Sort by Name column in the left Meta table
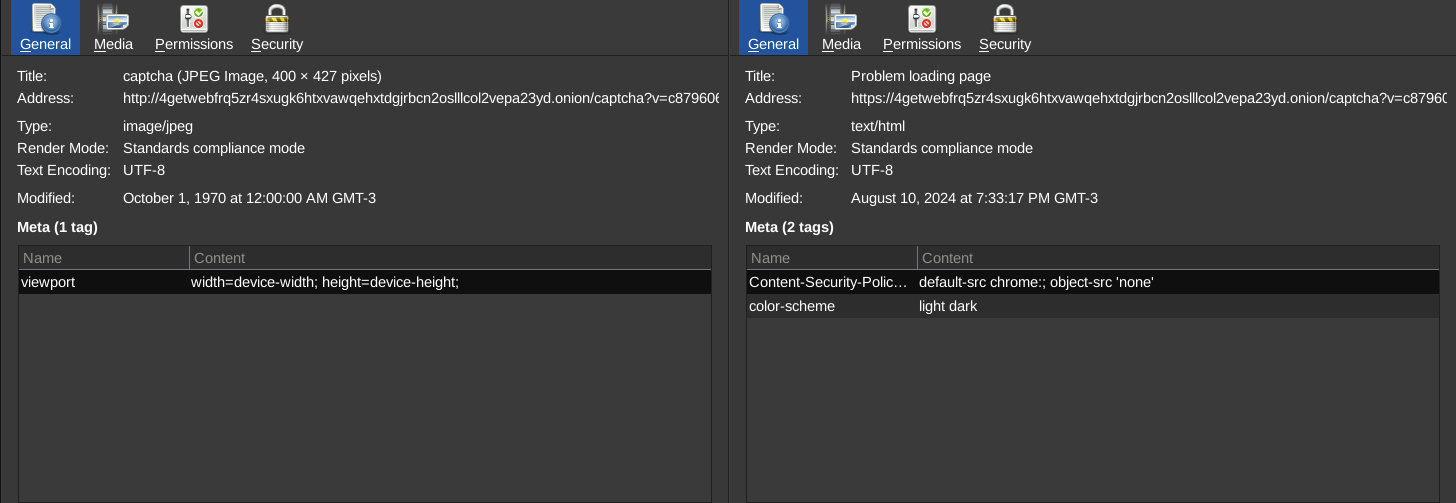 coord(104,258)
